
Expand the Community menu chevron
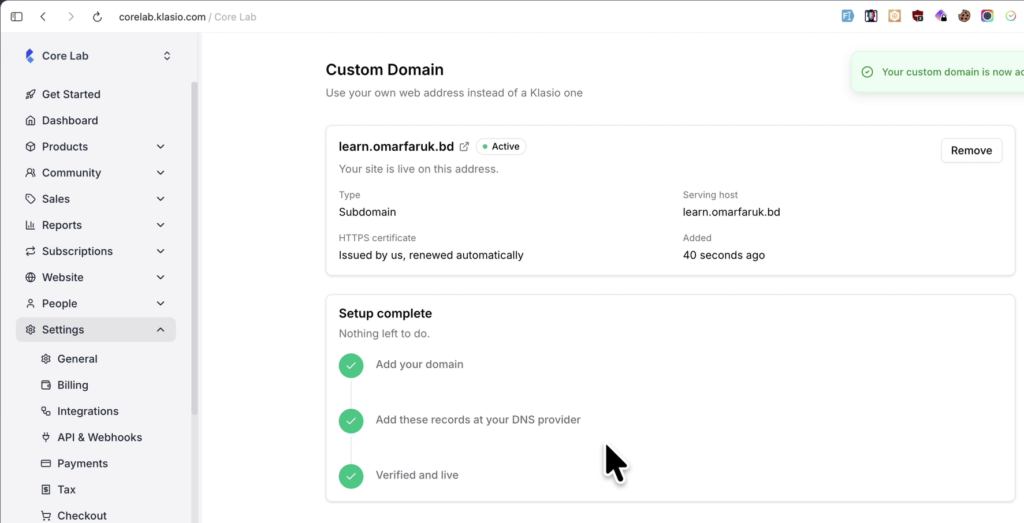click(161, 173)
